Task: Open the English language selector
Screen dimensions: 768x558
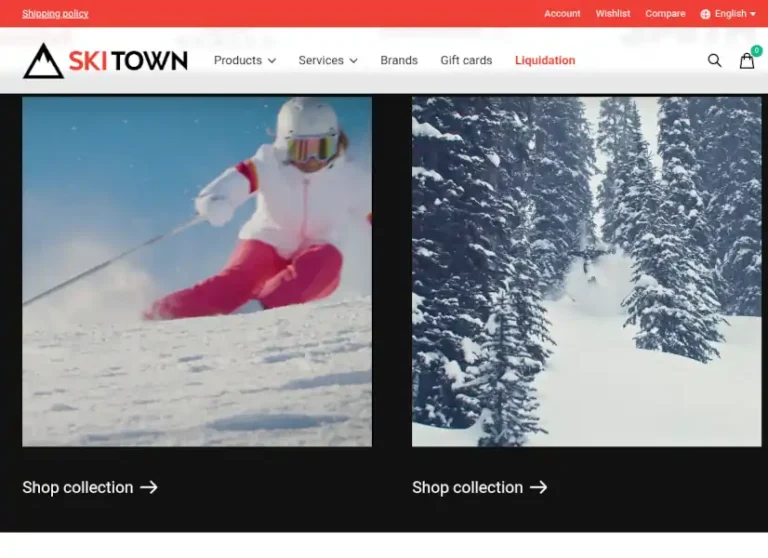Action: [x=728, y=14]
